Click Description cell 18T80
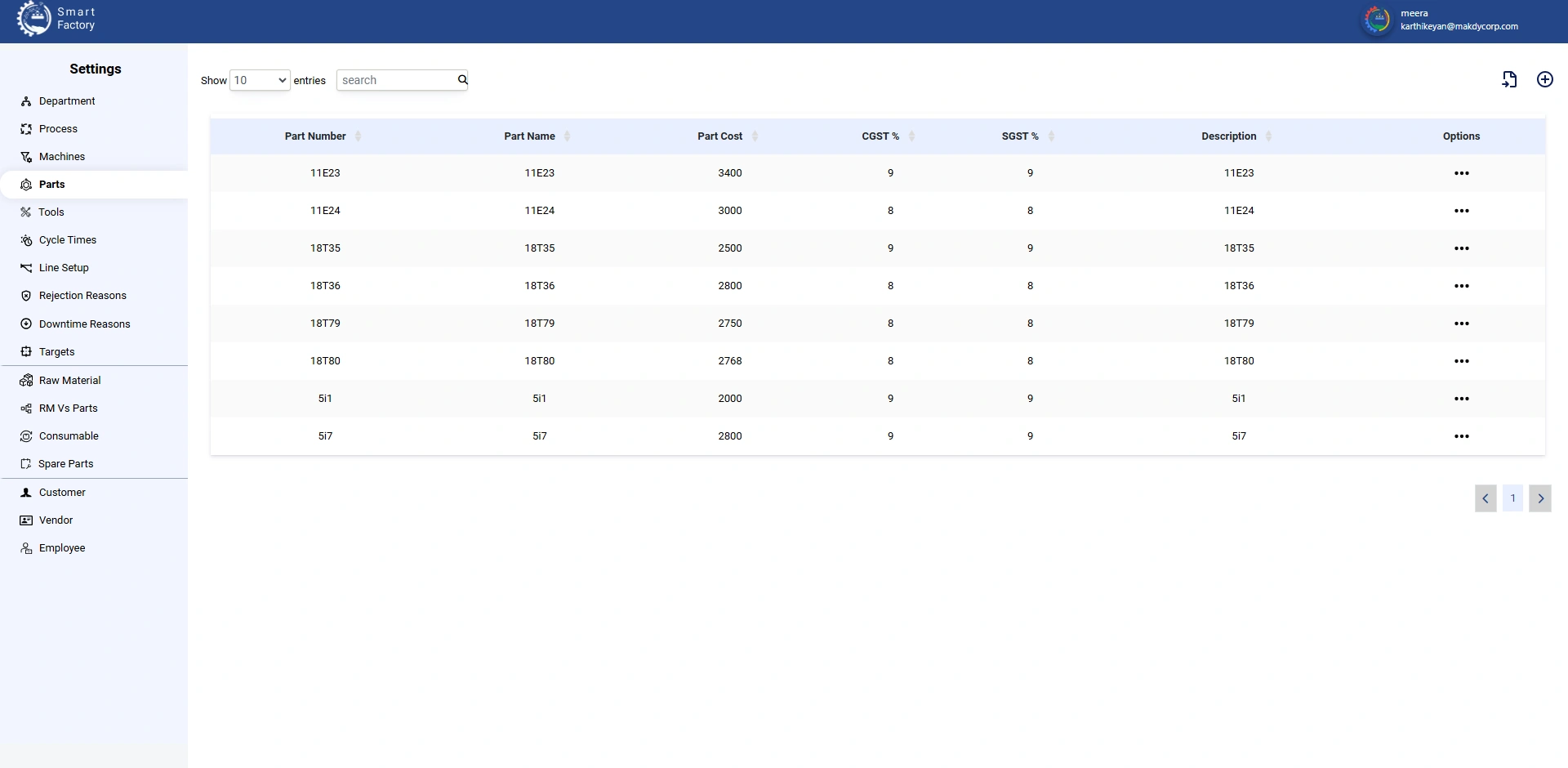Viewport: 1568px width, 768px height. (x=1239, y=361)
